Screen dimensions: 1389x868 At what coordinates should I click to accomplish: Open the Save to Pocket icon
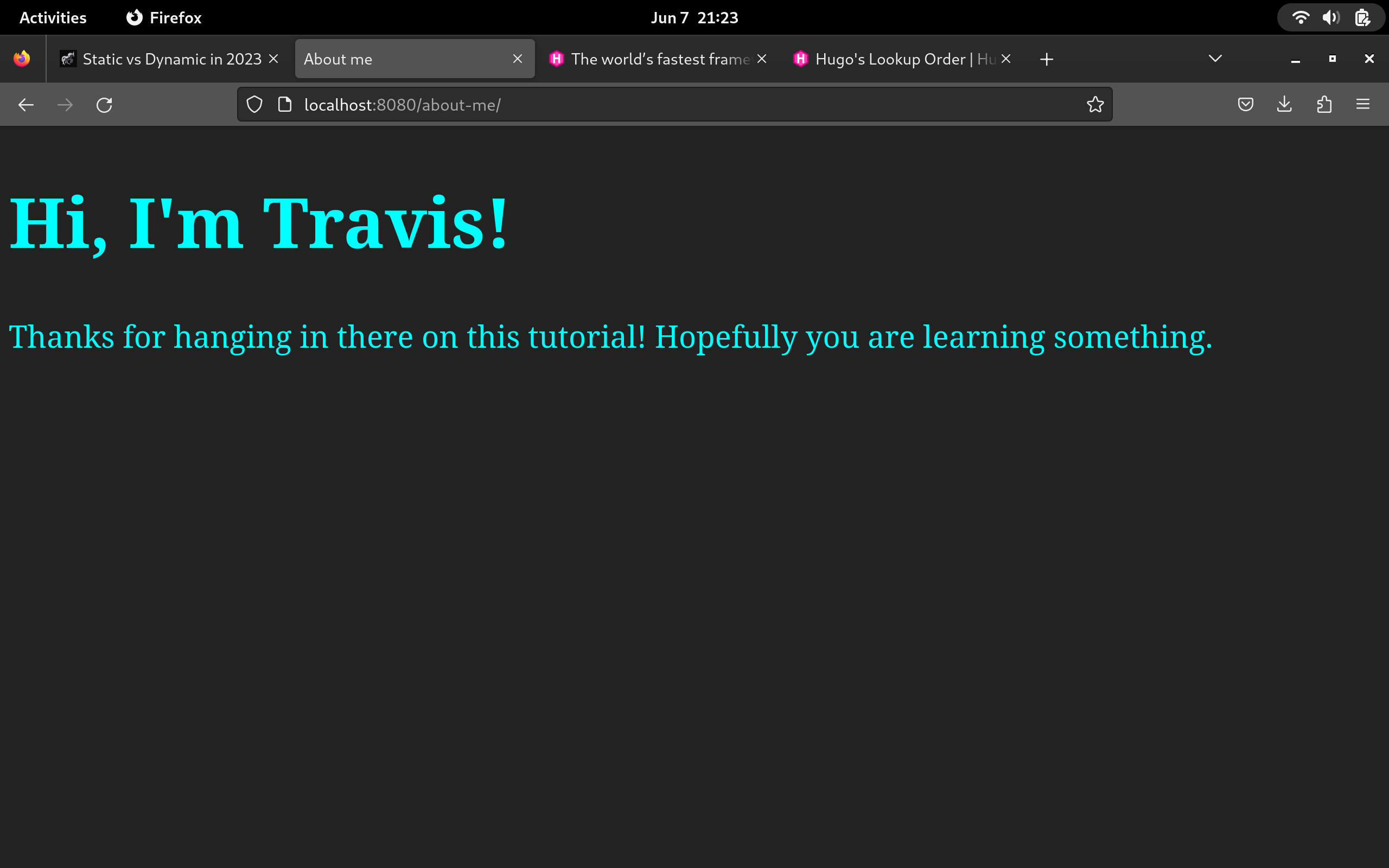coord(1245,104)
